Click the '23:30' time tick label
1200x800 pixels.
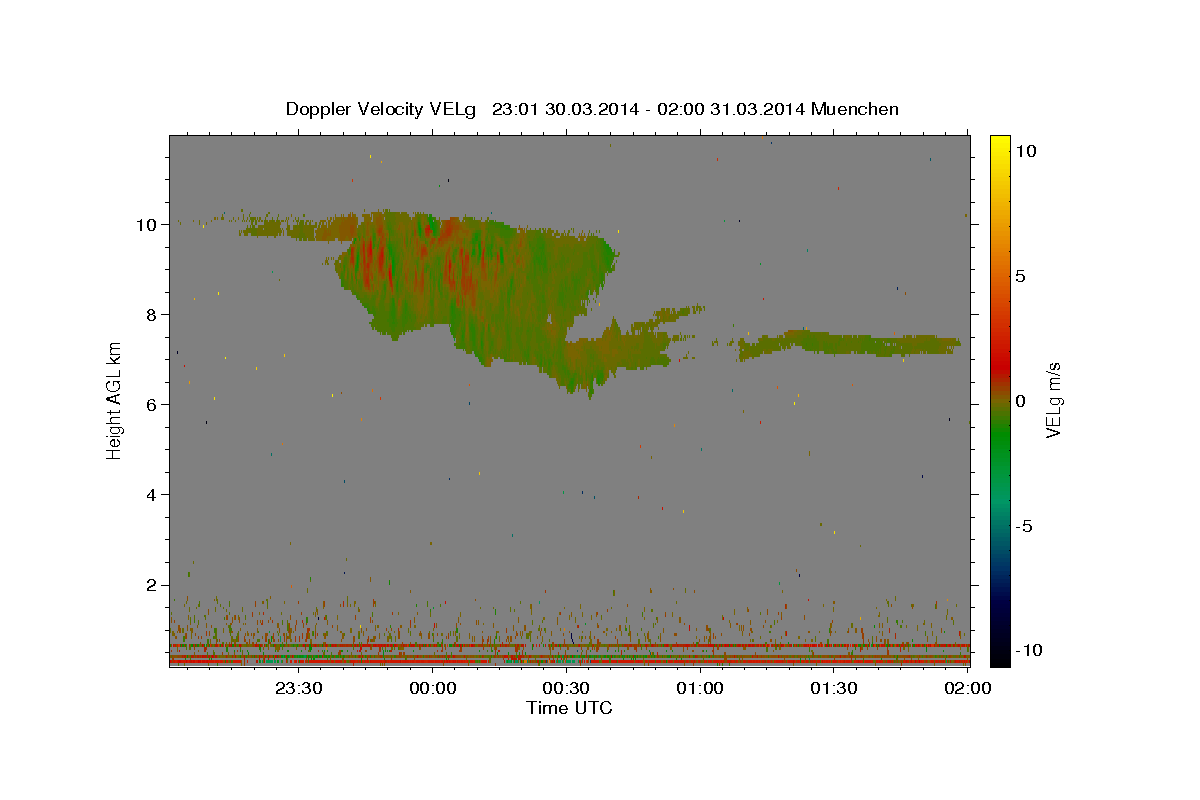[x=299, y=688]
